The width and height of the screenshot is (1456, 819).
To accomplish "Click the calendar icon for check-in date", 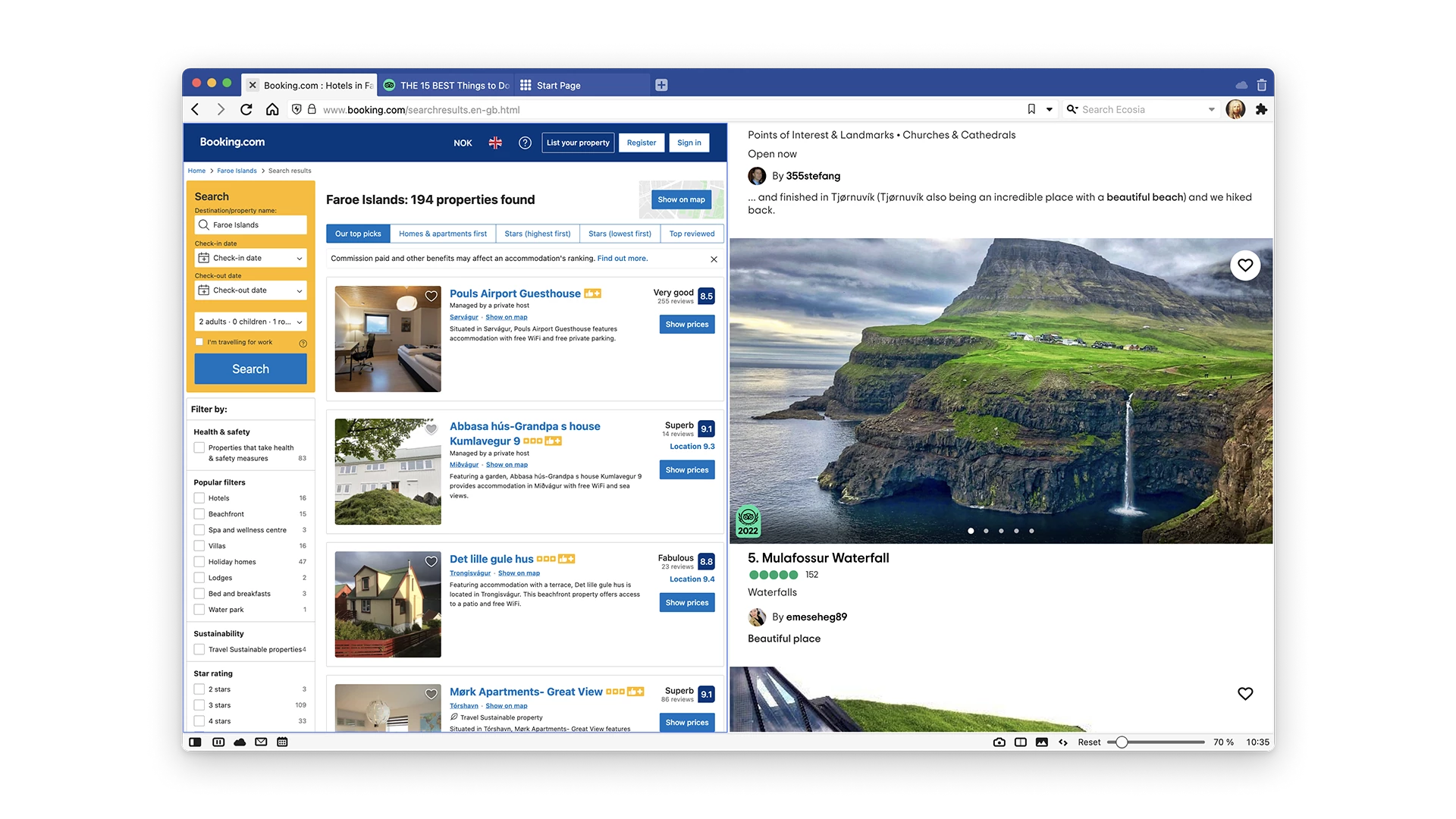I will point(204,258).
